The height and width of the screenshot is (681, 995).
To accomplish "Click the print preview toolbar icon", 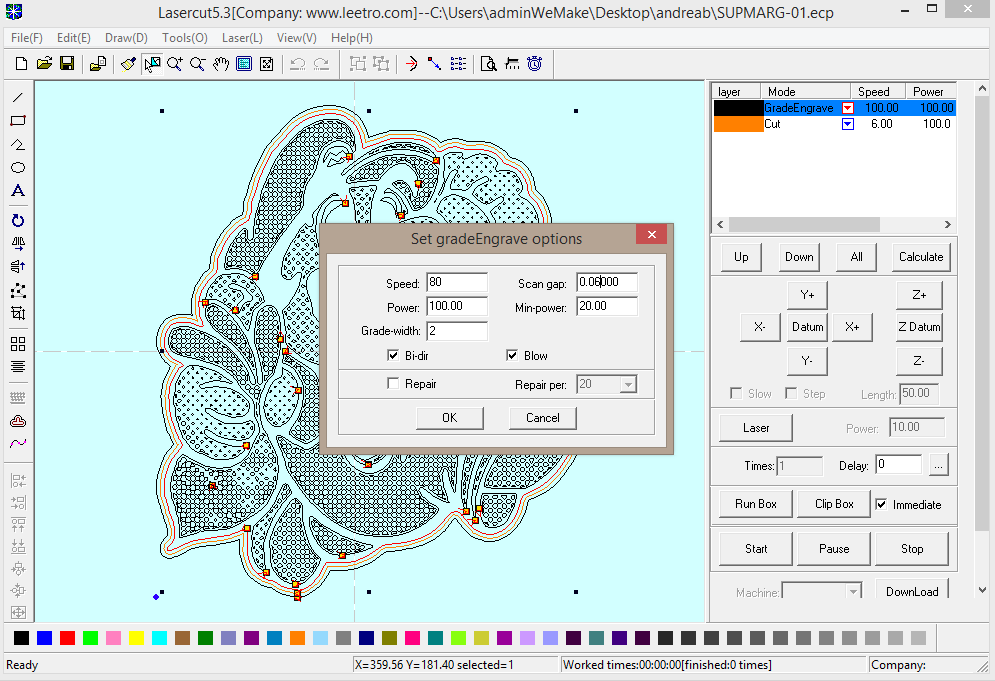I will (488, 63).
